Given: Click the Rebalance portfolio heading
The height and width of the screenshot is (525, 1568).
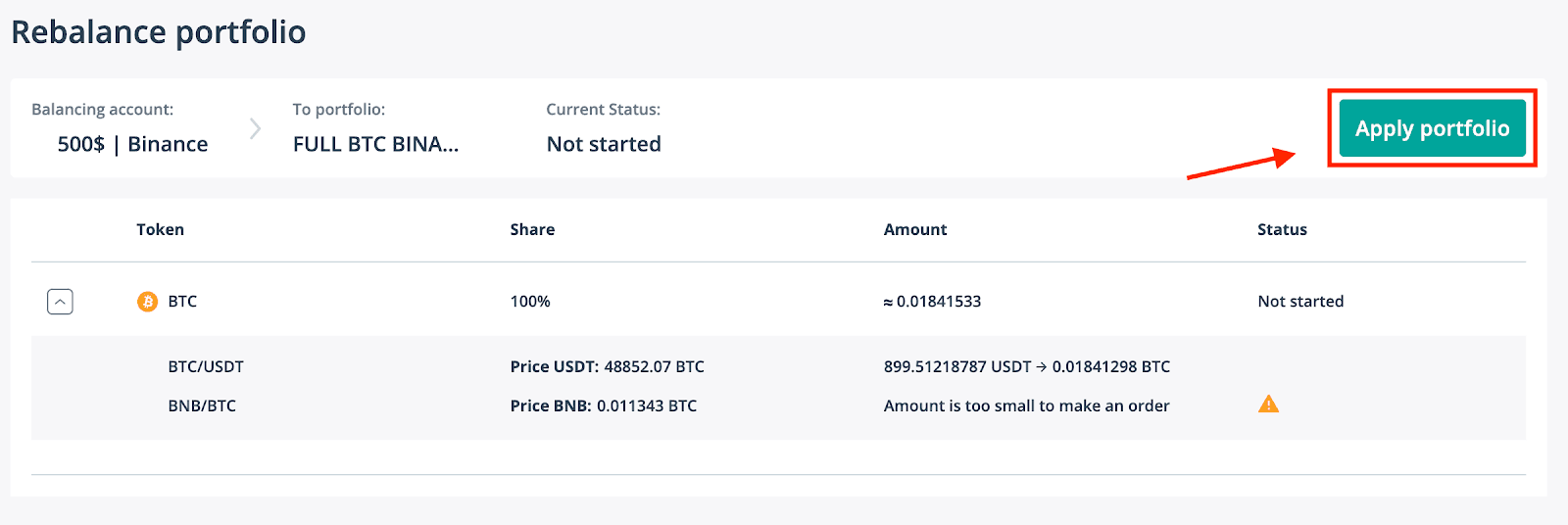Looking at the screenshot, I should [159, 32].
